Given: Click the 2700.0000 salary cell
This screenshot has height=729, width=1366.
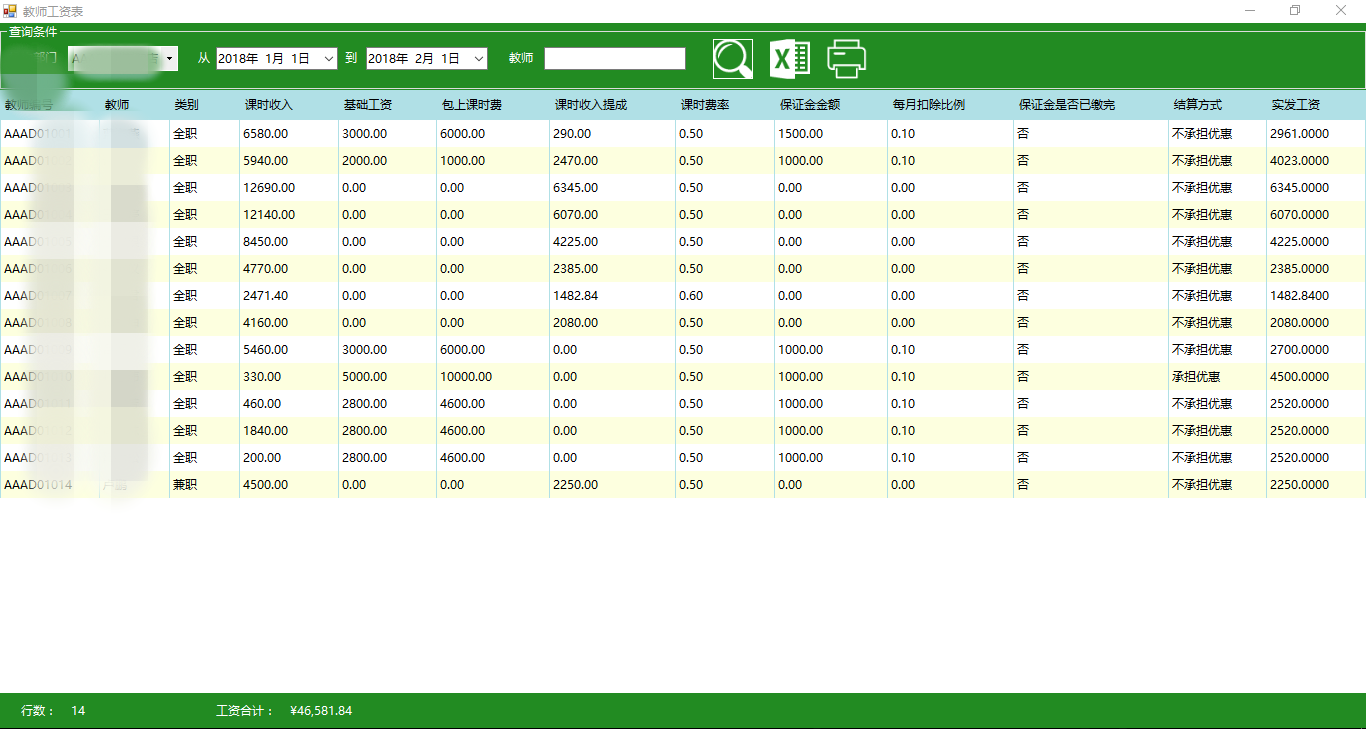Looking at the screenshot, I should coord(1316,350).
